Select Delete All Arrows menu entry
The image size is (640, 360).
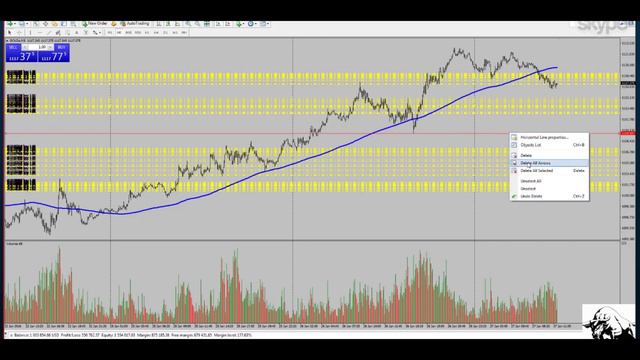coord(549,163)
